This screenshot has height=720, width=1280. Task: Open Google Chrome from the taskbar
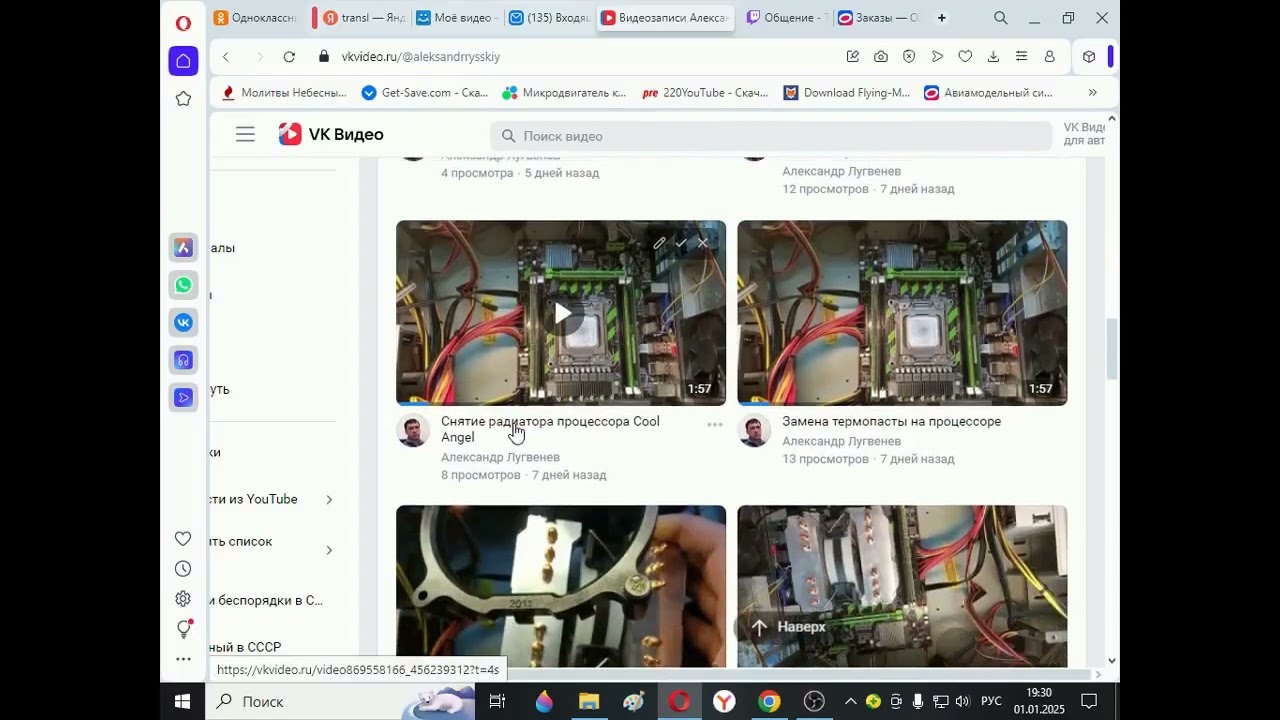coord(769,701)
